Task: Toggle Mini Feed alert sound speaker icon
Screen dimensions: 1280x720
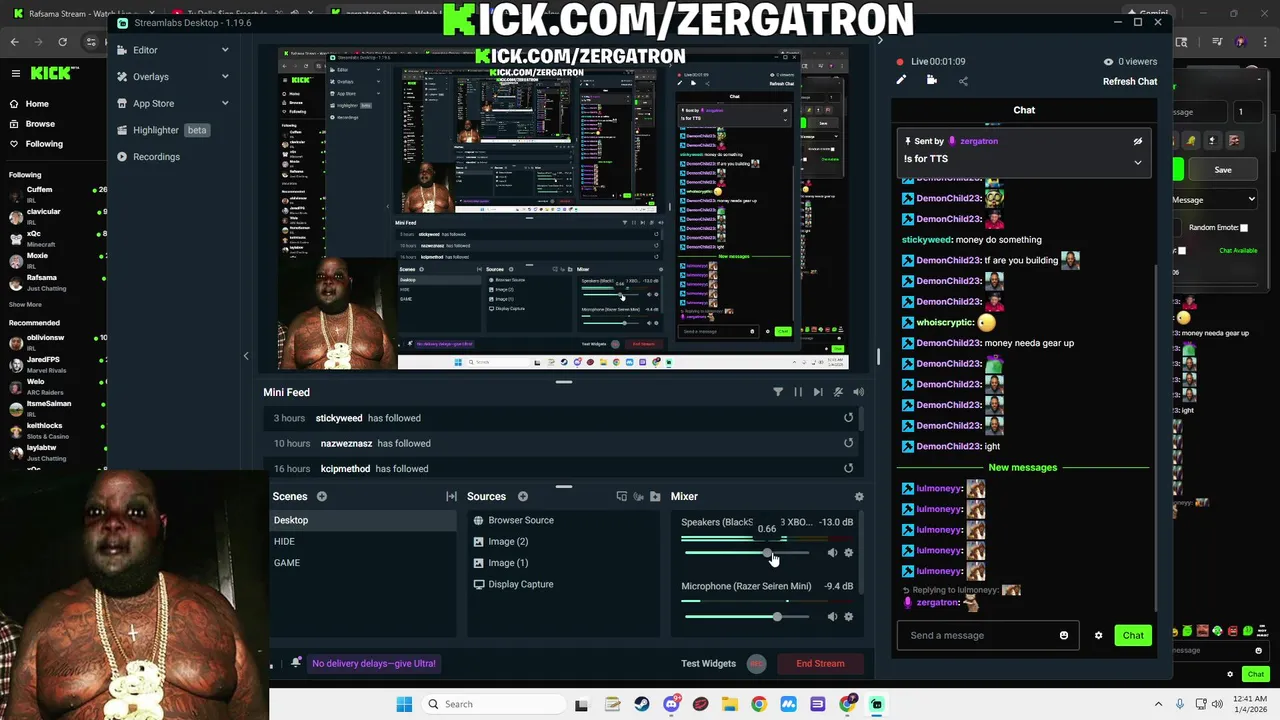Action: pos(858,392)
